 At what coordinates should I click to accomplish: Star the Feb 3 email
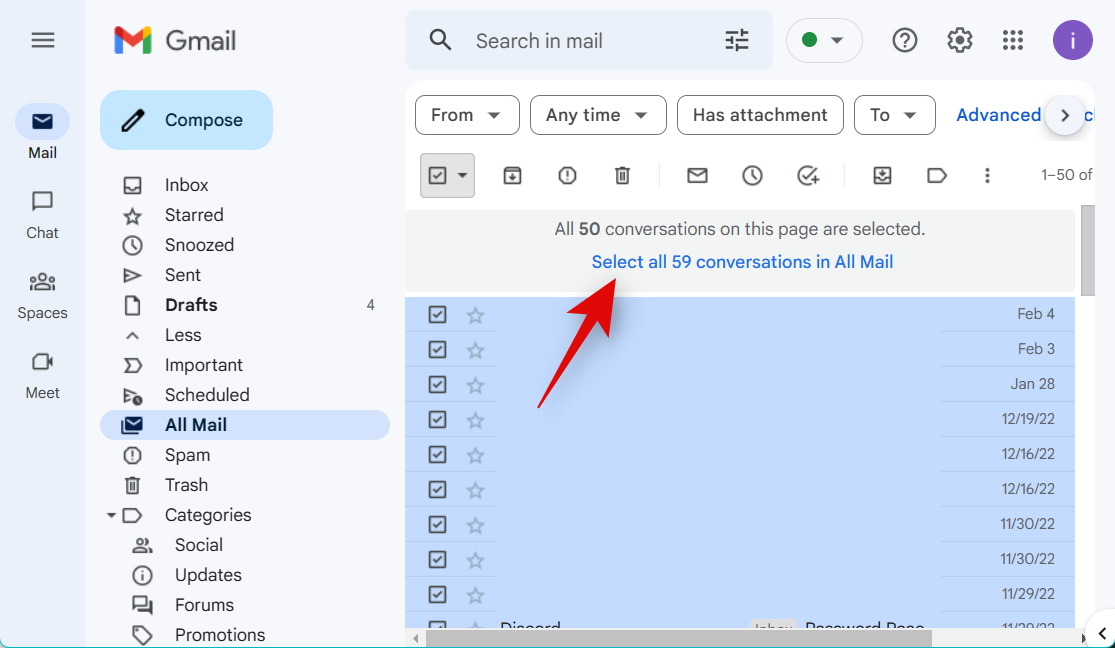[x=475, y=350]
